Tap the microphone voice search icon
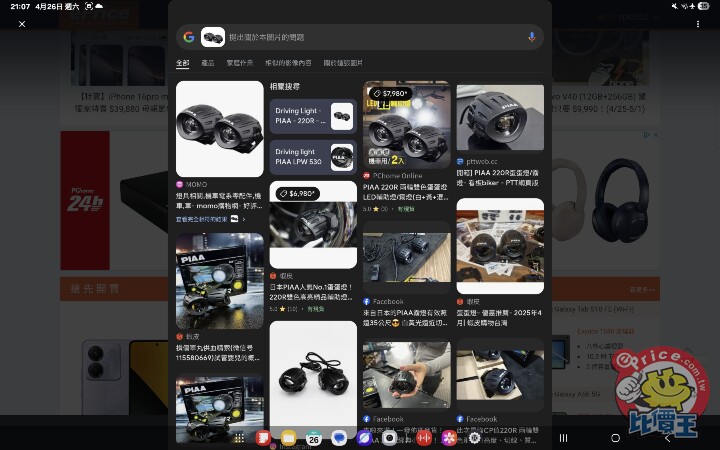The image size is (720, 450). [x=531, y=37]
